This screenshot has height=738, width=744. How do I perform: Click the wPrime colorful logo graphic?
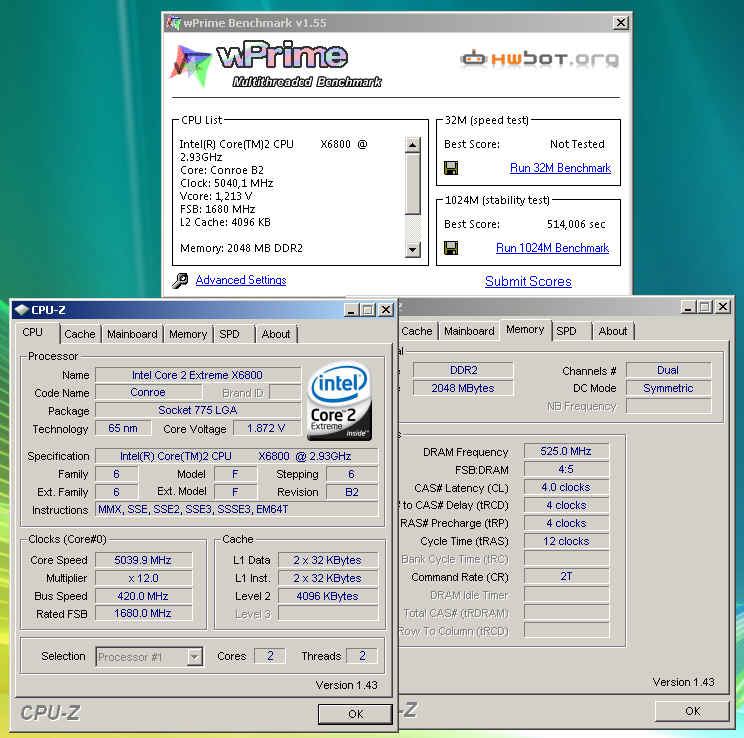(x=191, y=65)
